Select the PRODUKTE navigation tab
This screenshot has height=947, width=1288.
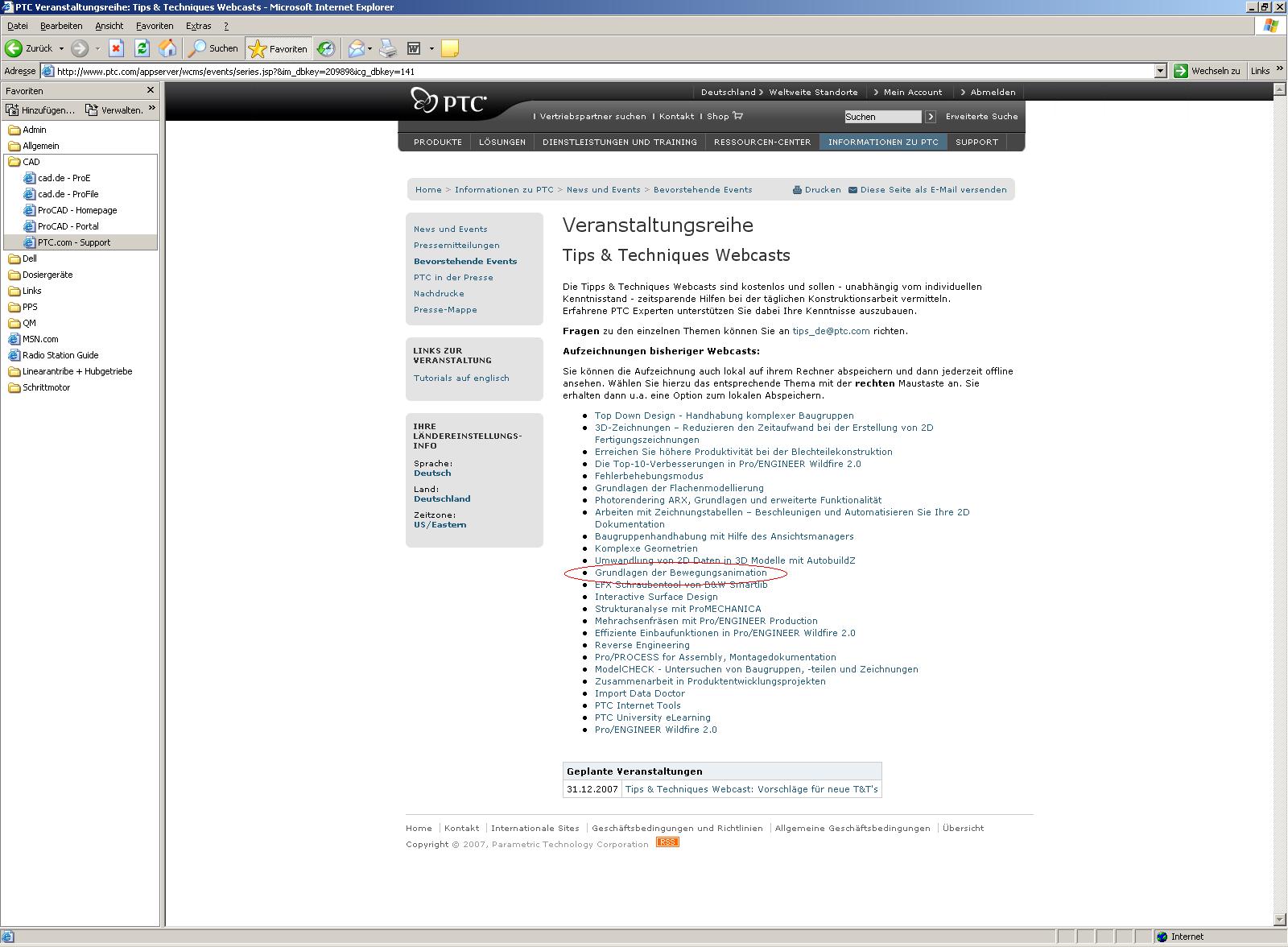coord(438,142)
